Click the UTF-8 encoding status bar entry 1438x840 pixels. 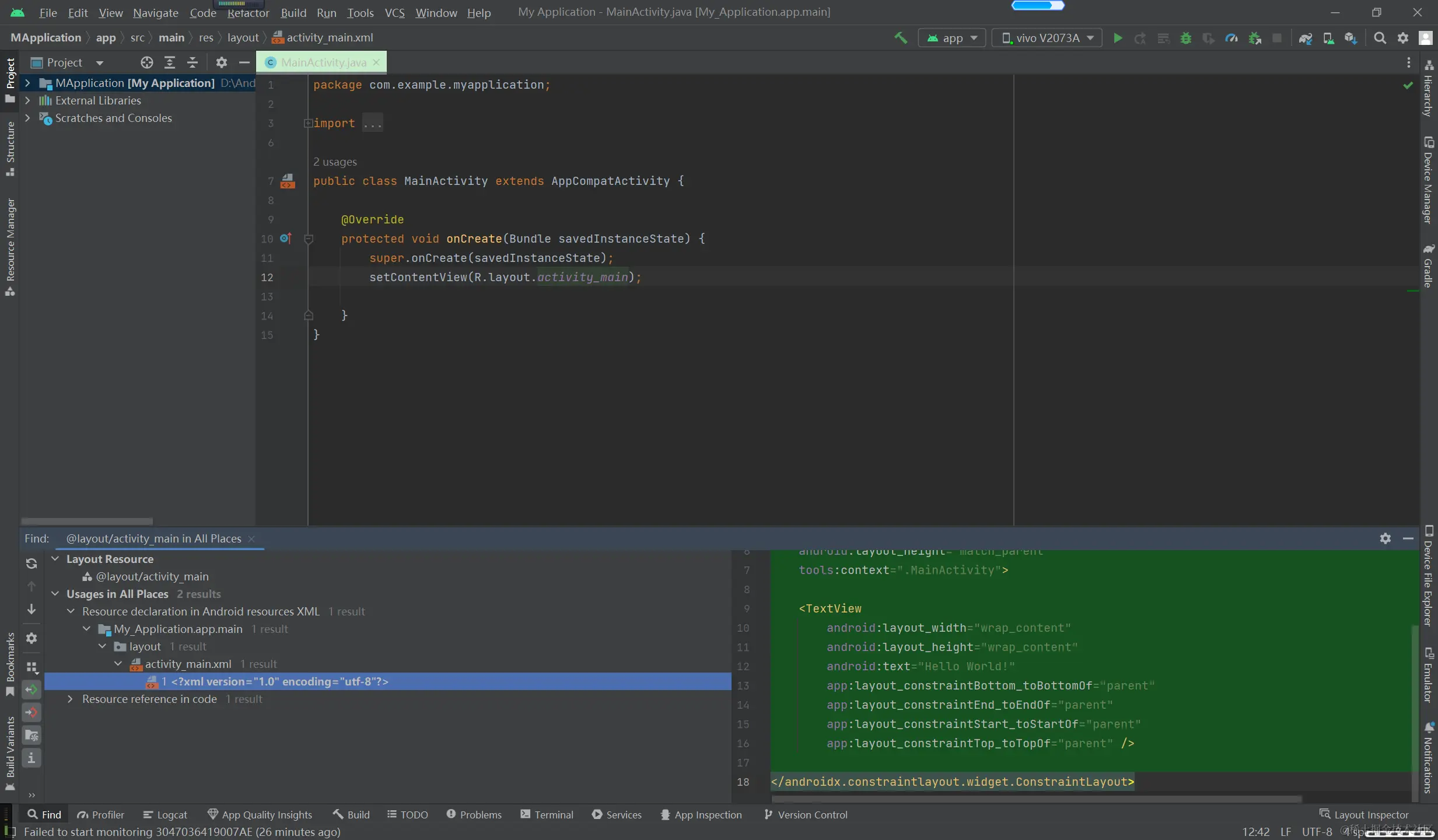tap(1317, 832)
